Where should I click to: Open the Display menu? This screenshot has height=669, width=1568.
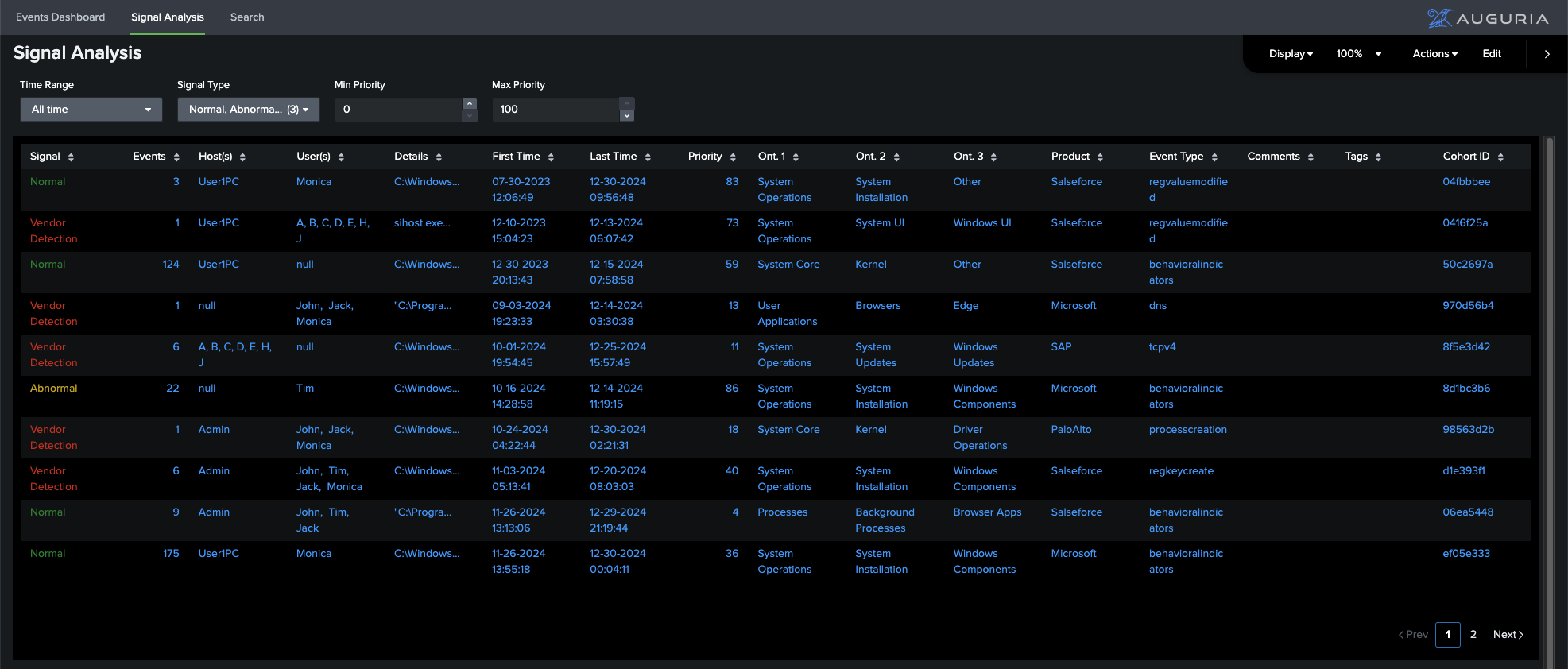tap(1291, 54)
